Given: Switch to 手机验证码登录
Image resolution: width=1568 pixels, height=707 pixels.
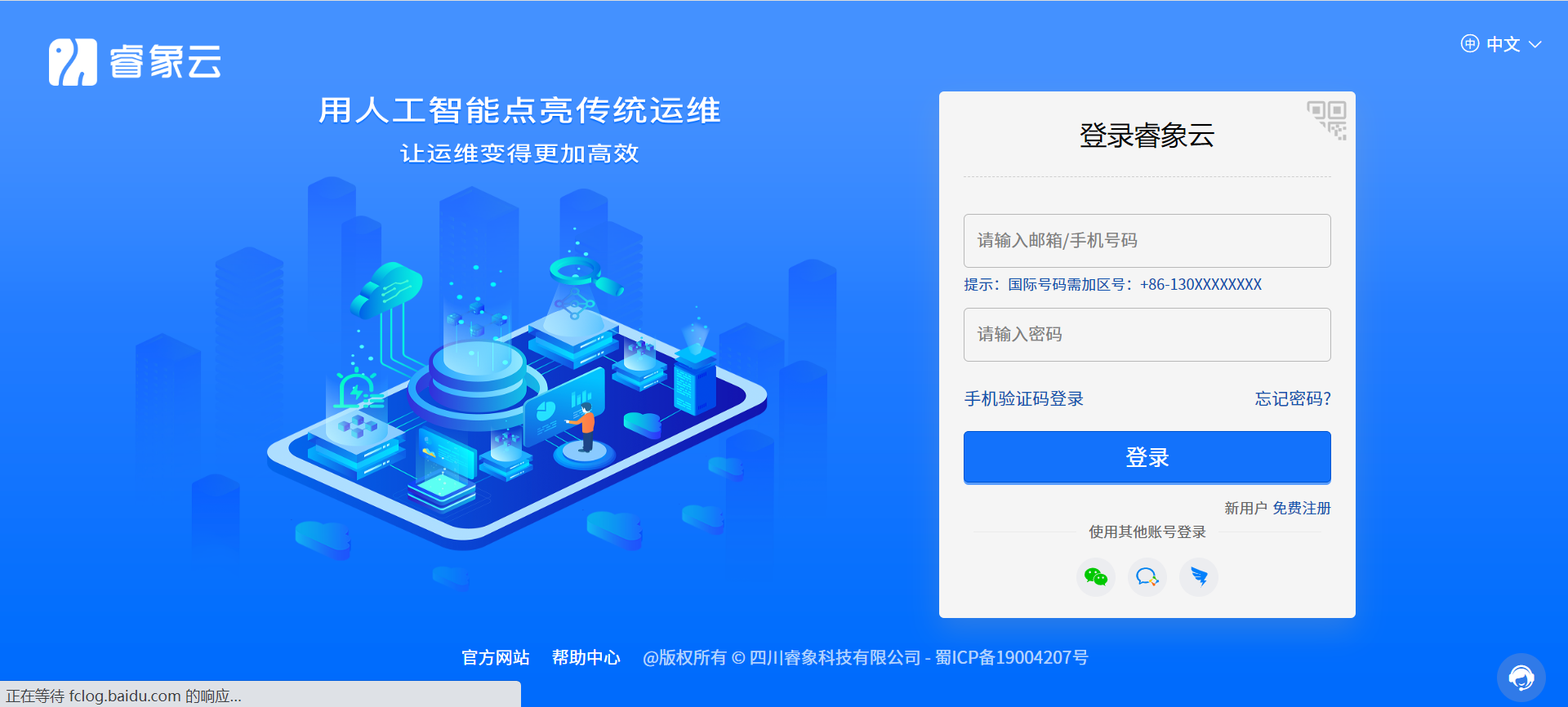Looking at the screenshot, I should click(1024, 398).
